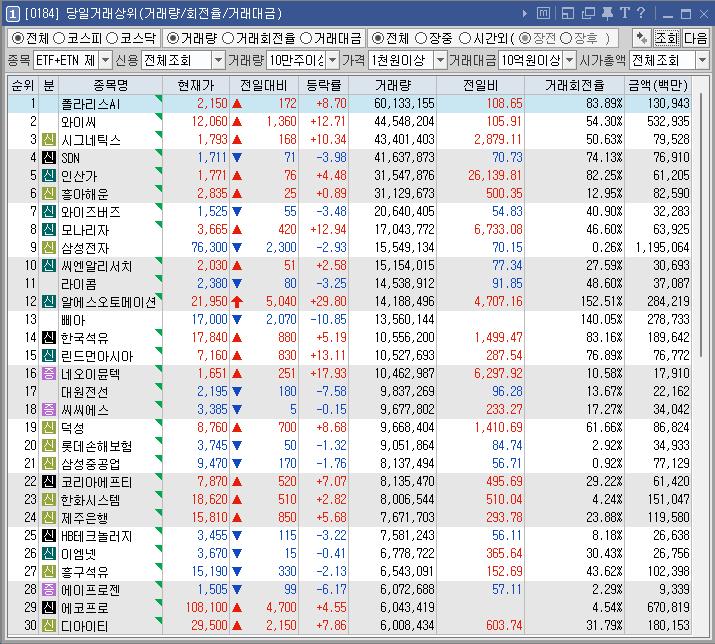Screen dimensions: 715x644
Task: Click the window number 1 icon in title bar
Action: pos(12,14)
